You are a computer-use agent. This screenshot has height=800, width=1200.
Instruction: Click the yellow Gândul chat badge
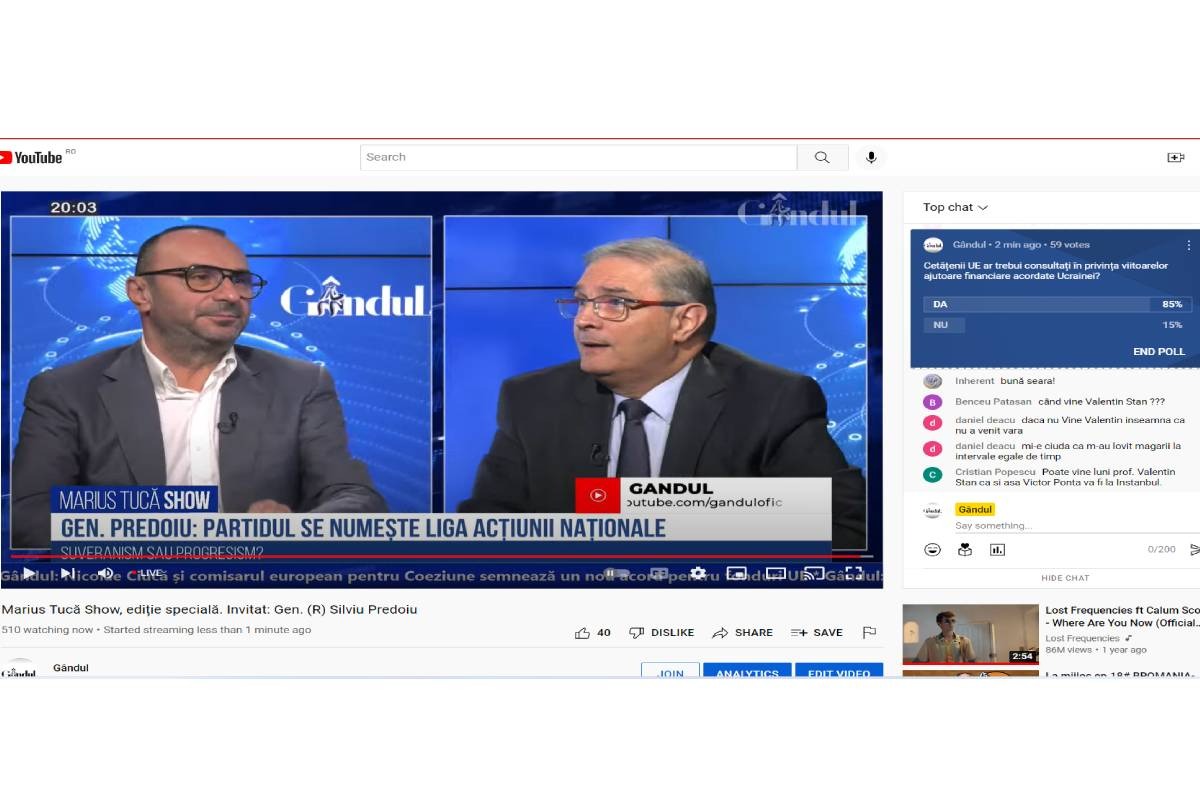[974, 509]
